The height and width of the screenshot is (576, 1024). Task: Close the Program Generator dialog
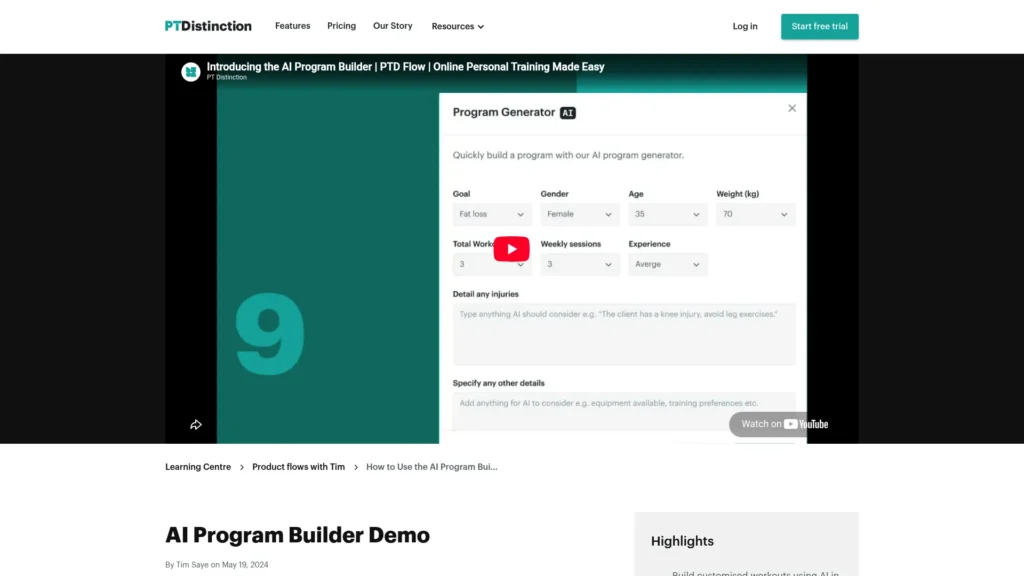792,108
